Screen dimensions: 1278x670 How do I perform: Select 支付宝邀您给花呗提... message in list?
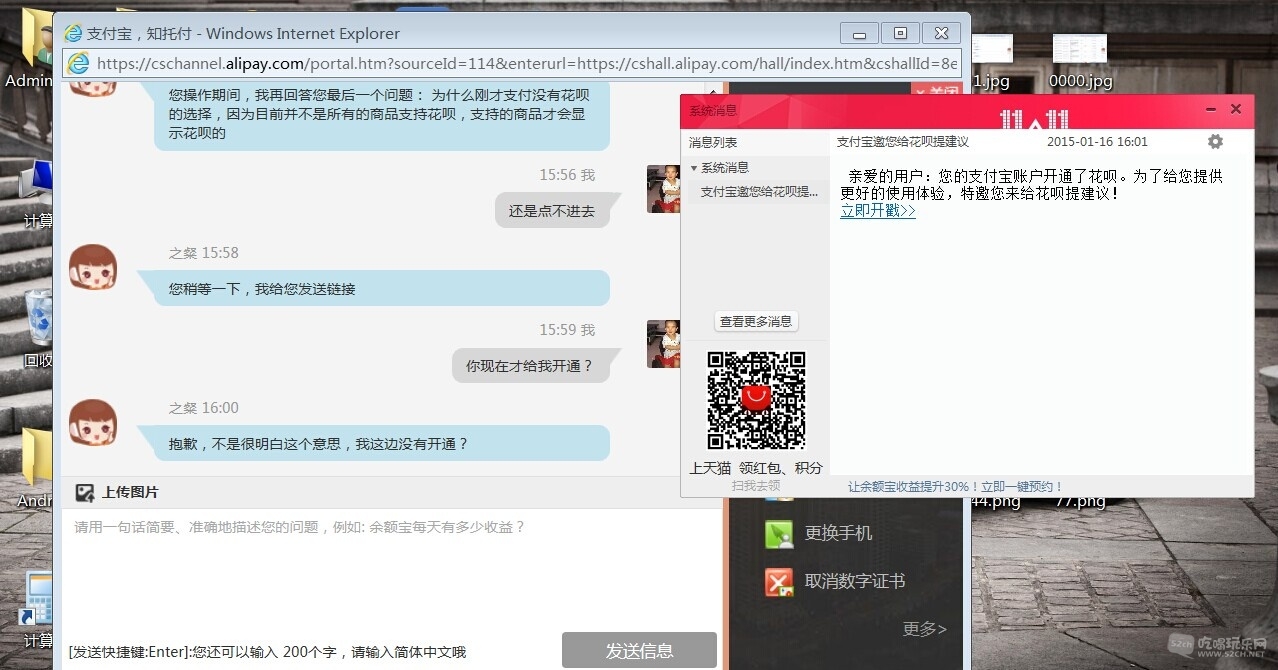tap(758, 191)
